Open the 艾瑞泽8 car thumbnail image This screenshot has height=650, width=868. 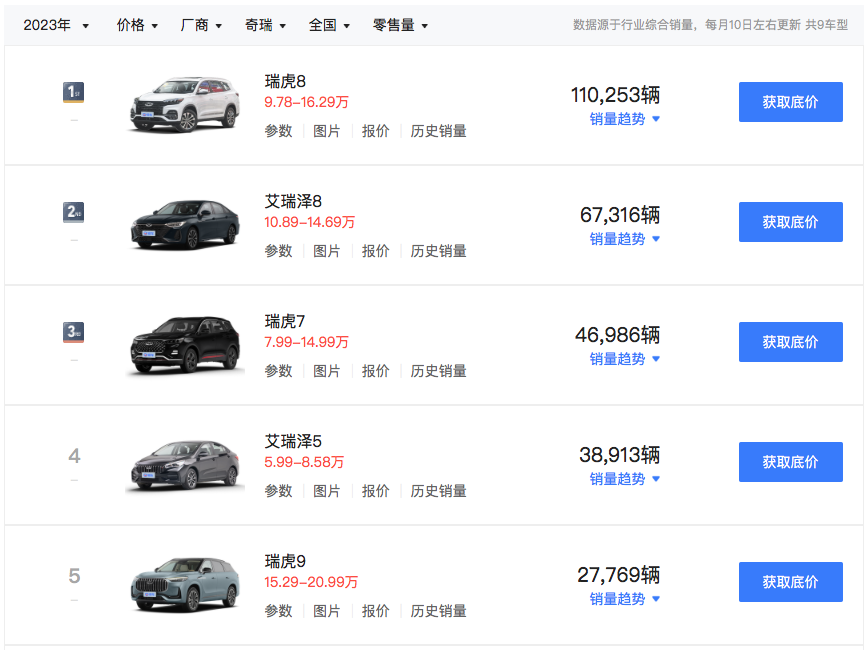[185, 224]
